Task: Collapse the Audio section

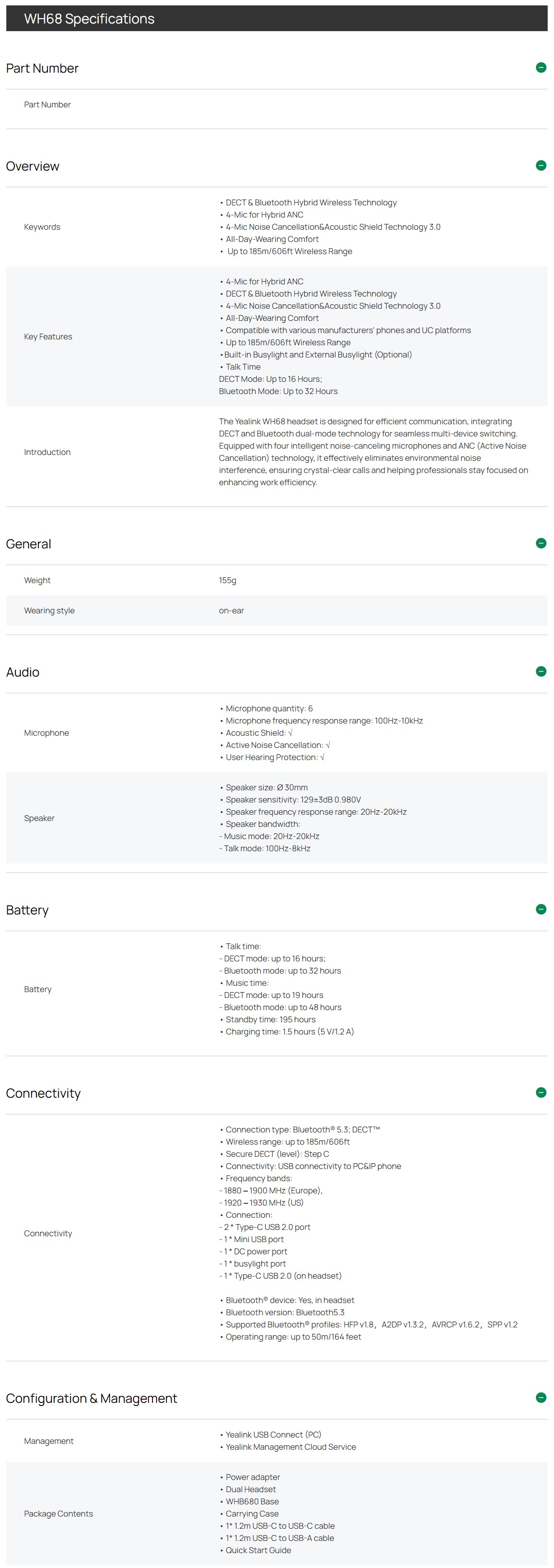Action: pos(540,672)
